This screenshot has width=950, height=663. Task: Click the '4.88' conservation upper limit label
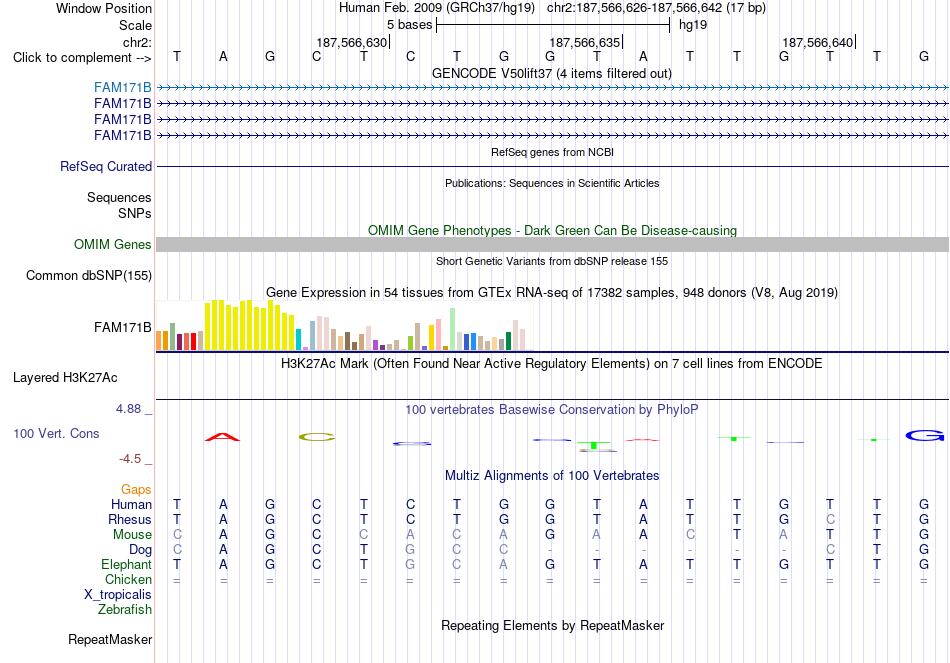click(128, 409)
